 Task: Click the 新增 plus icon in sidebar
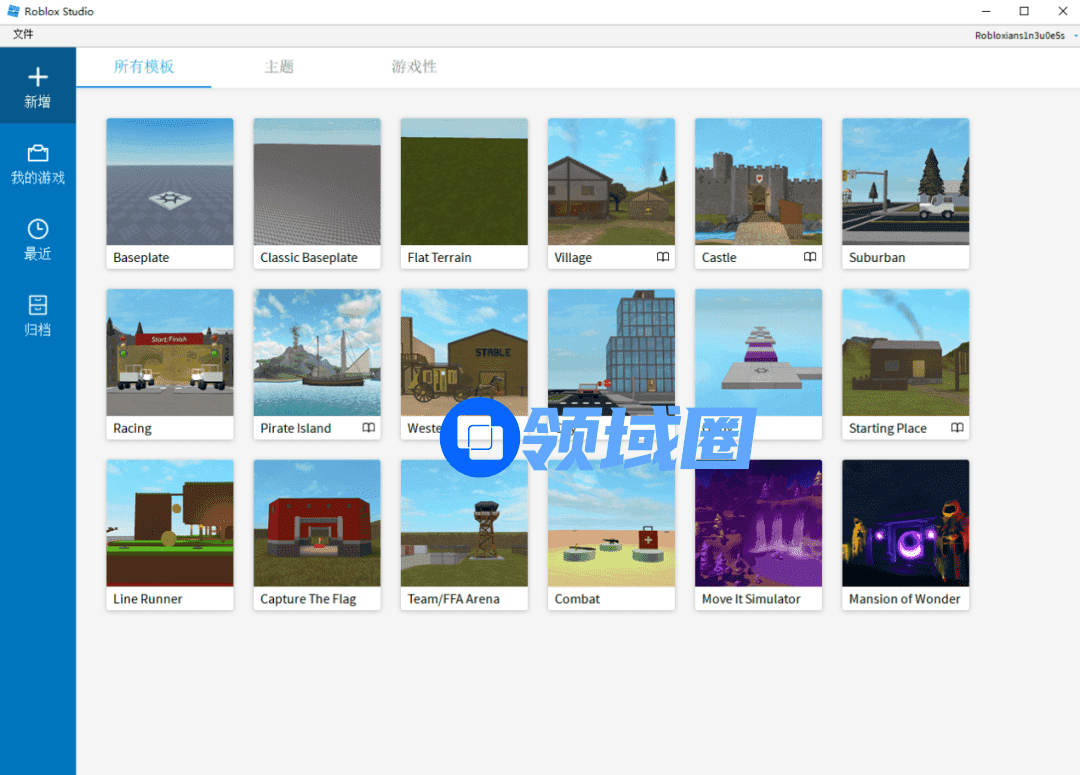pyautogui.click(x=38, y=77)
